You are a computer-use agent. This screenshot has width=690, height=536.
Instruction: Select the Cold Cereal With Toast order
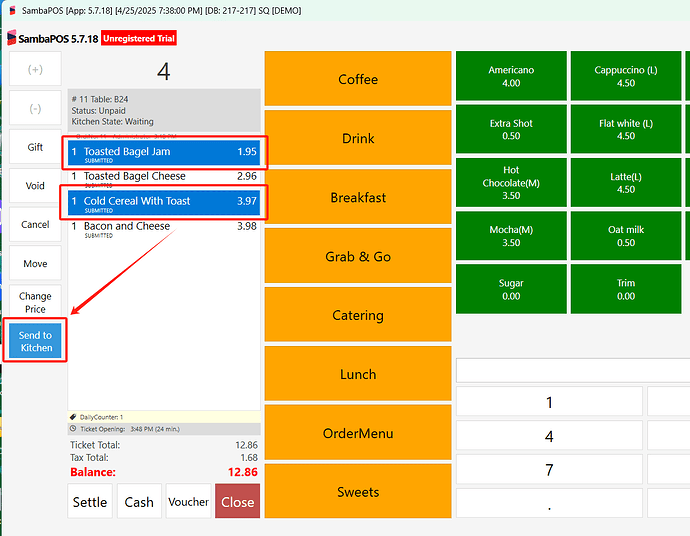(164, 202)
